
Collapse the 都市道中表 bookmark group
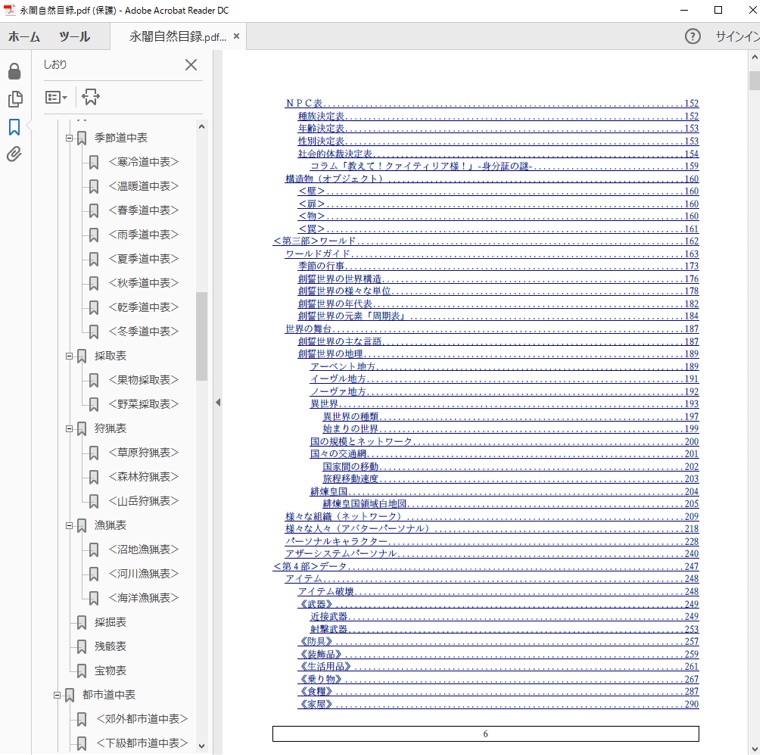pos(57,695)
